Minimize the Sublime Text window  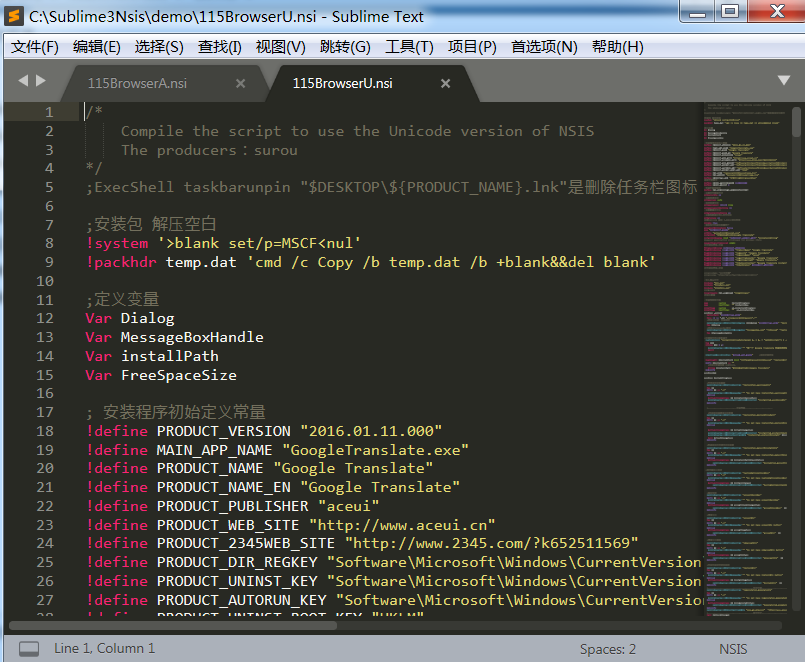coord(697,11)
